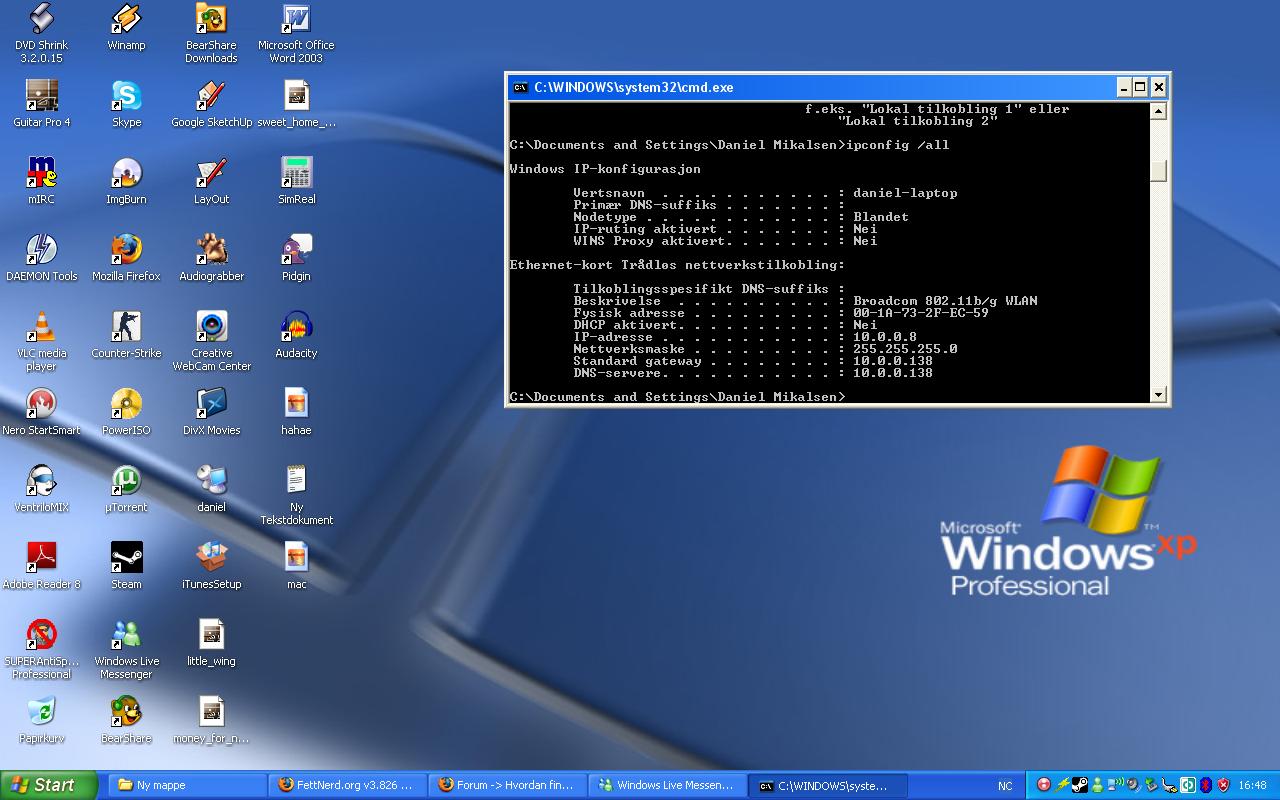1280x800 pixels.
Task: Switch to the Ny mappe taskbar window
Action: click(185, 785)
